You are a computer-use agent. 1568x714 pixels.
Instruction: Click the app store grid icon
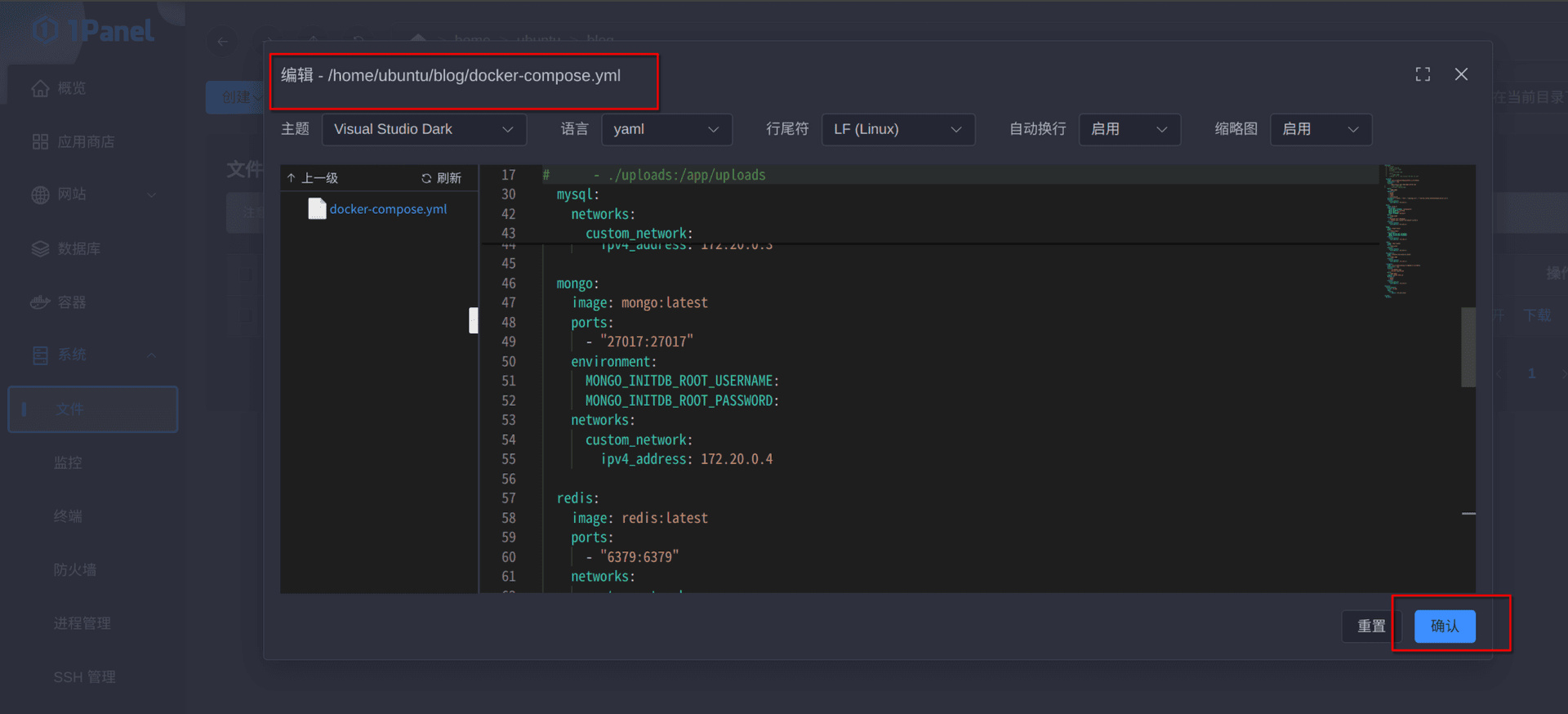tap(40, 142)
